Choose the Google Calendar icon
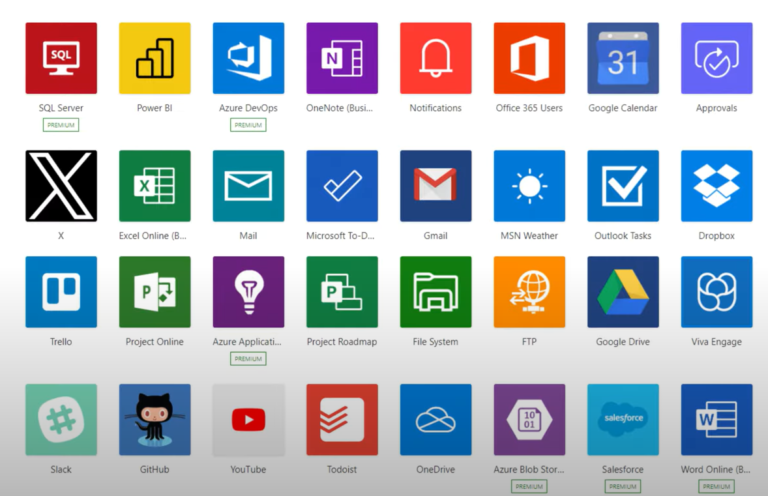This screenshot has height=496, width=768. (x=623, y=58)
